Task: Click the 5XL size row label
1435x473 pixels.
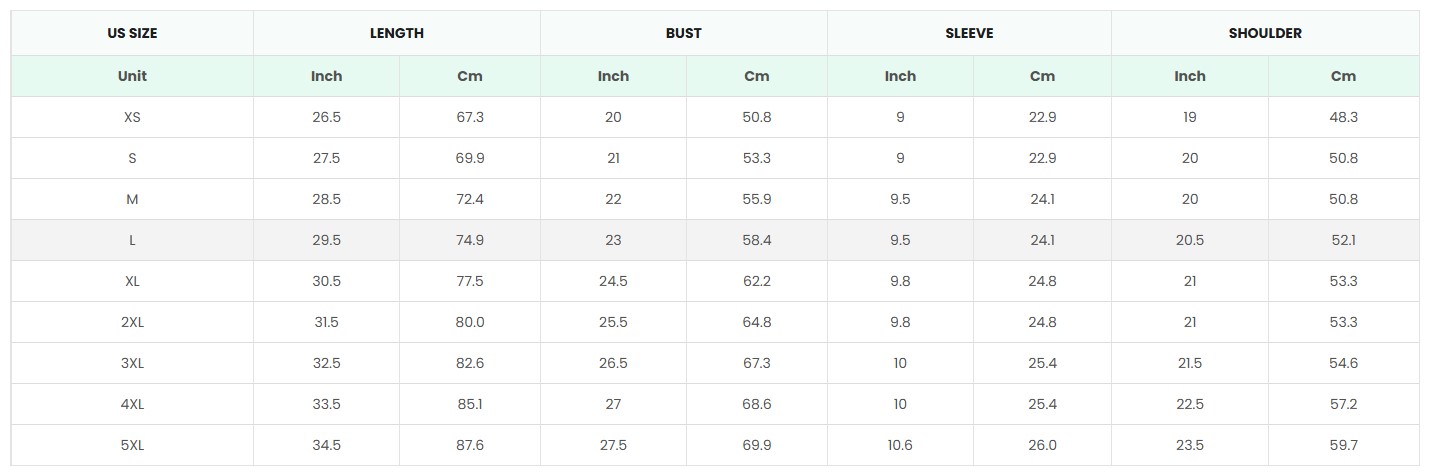Action: pyautogui.click(x=132, y=445)
